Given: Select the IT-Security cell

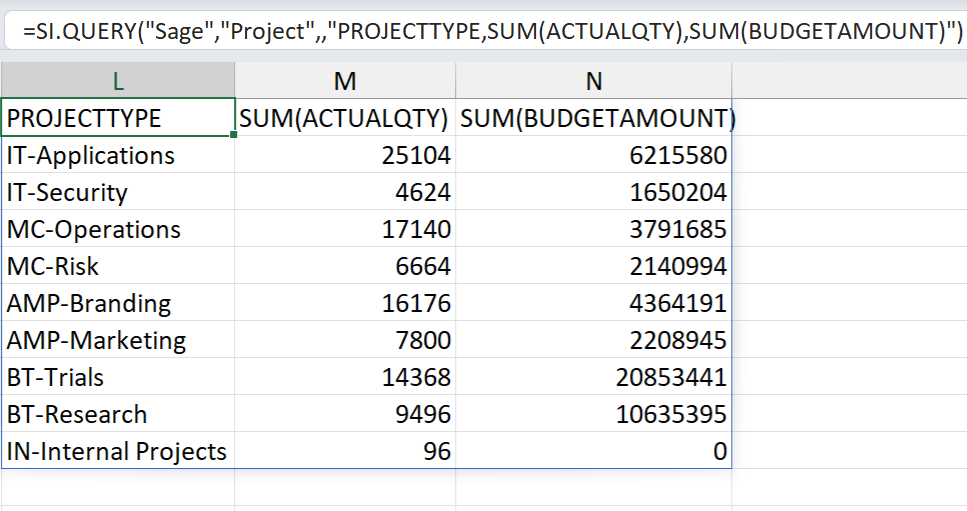Looking at the screenshot, I should tap(118, 192).
